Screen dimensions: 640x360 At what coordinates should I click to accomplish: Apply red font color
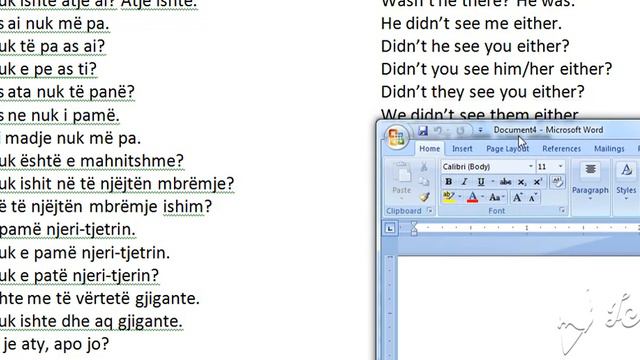pyautogui.click(x=472, y=197)
